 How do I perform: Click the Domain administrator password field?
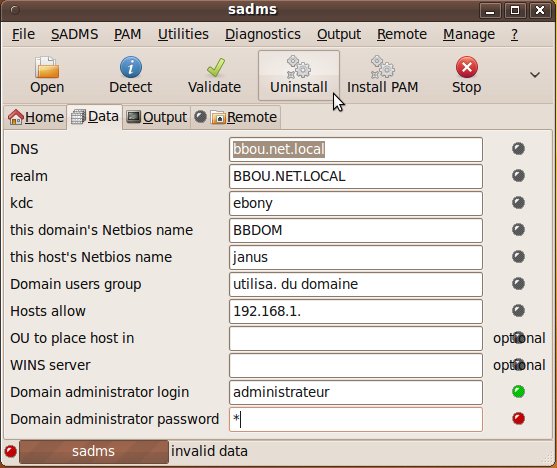click(356, 419)
